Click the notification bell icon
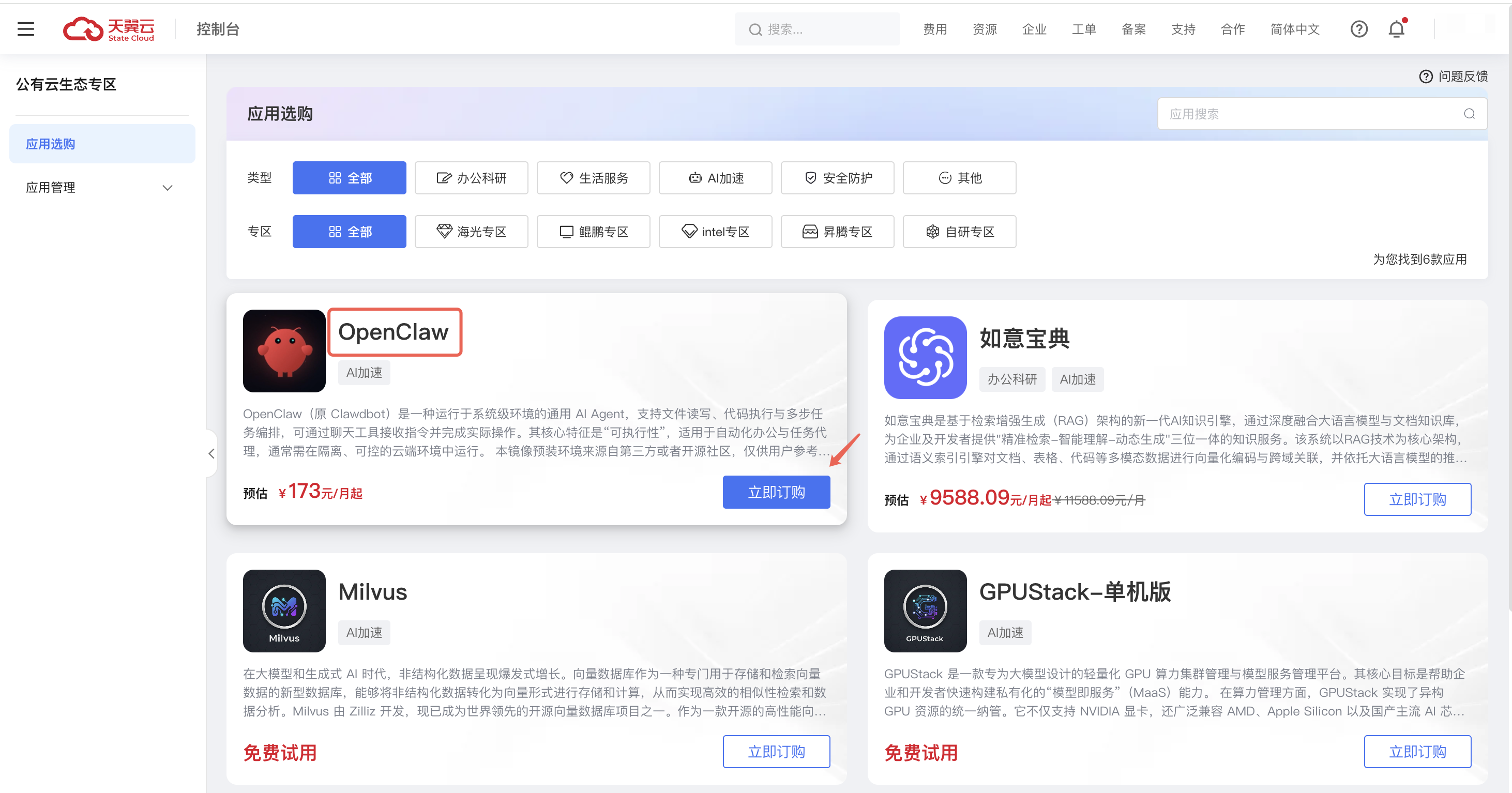The height and width of the screenshot is (793, 1512). coord(1396,29)
